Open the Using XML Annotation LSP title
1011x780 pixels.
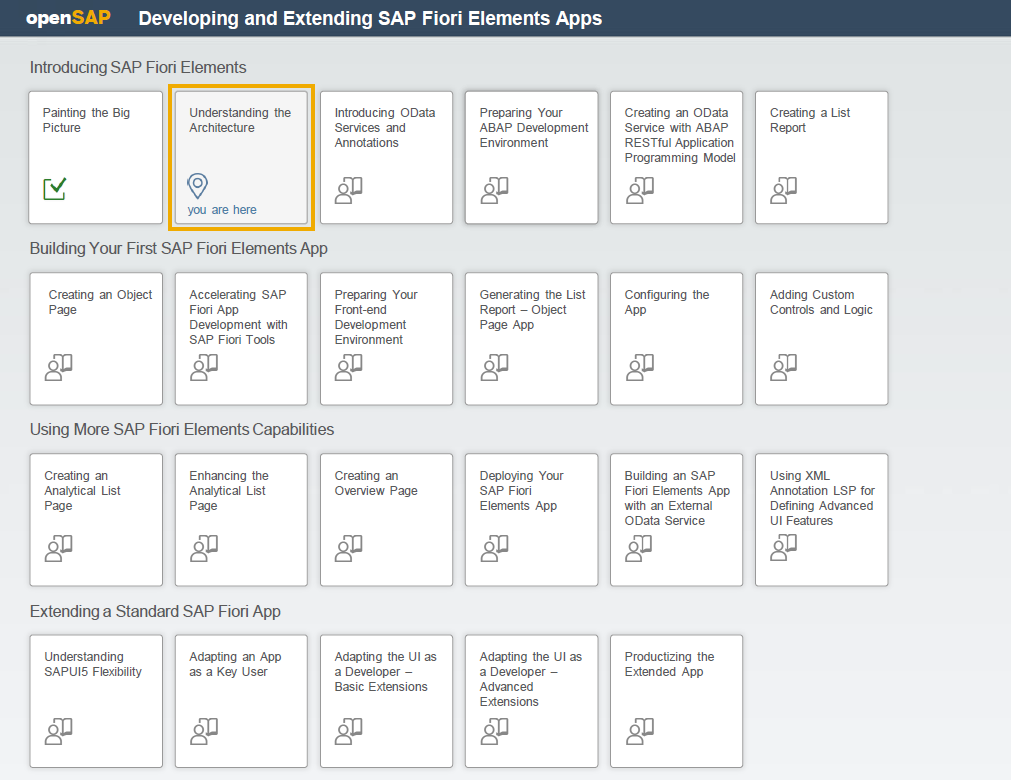pos(822,498)
